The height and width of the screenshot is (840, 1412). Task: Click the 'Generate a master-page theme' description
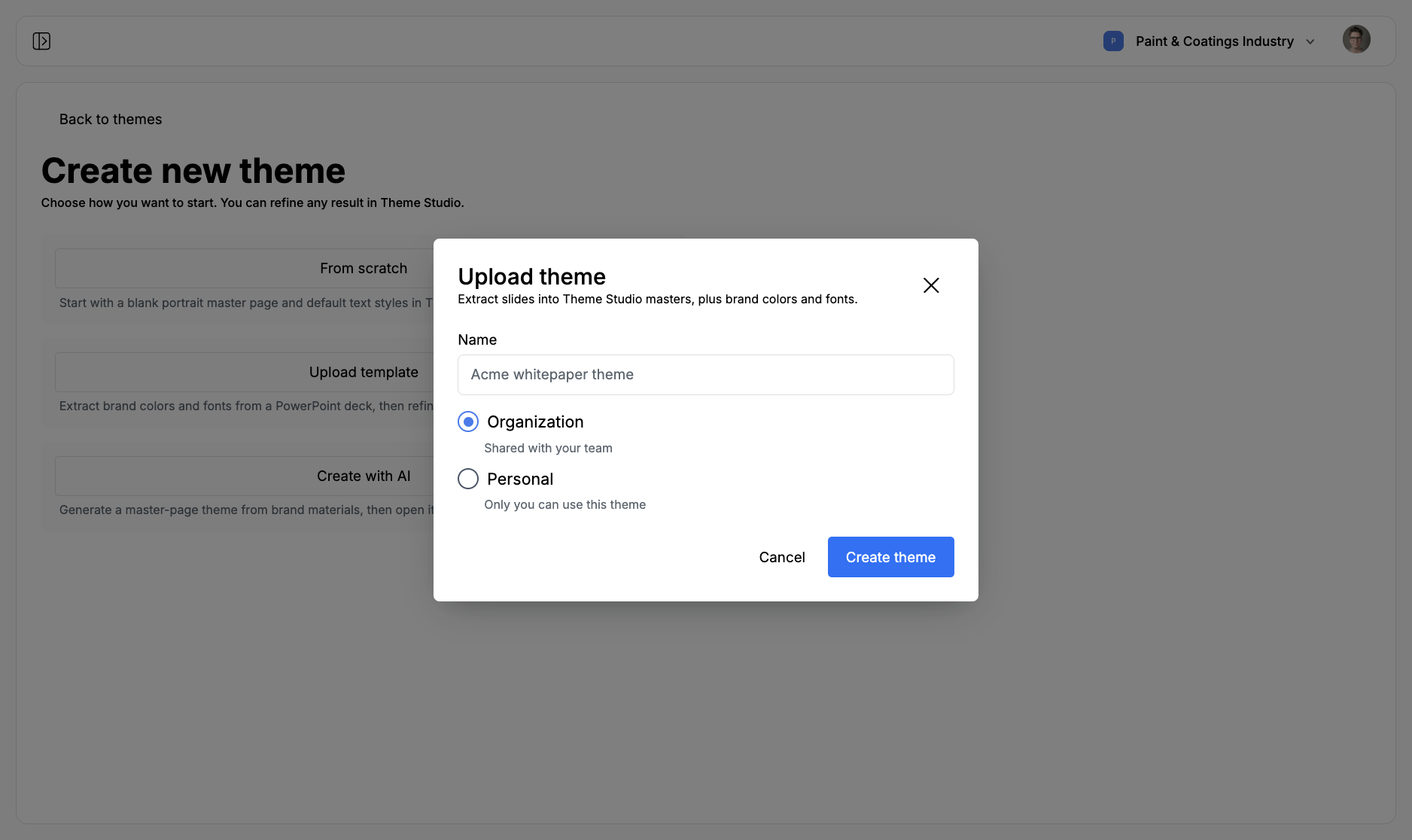pos(247,510)
